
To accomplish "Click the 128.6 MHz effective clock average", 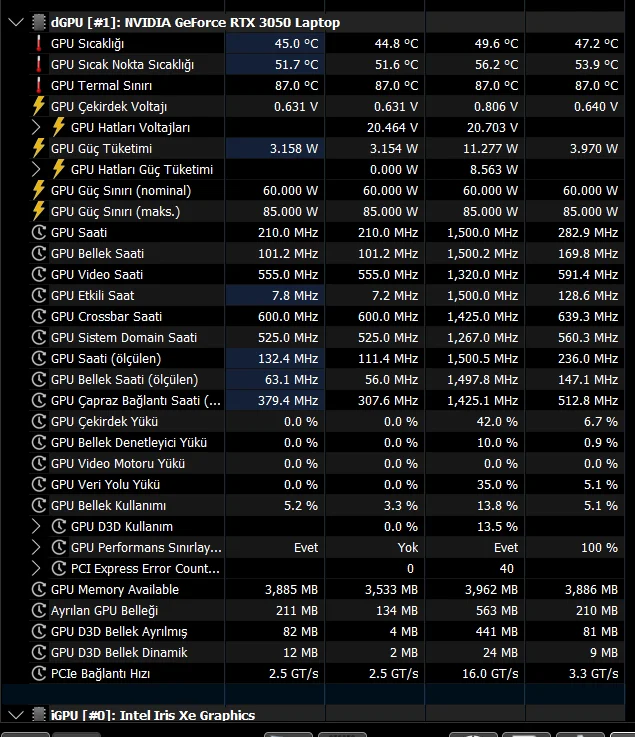I will pyautogui.click(x=588, y=295).
